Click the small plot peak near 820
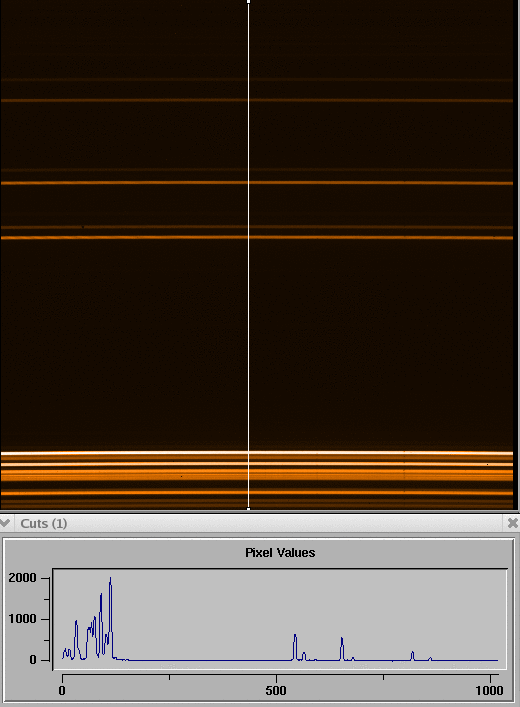Screen dimensions: 520x707 pos(412,653)
